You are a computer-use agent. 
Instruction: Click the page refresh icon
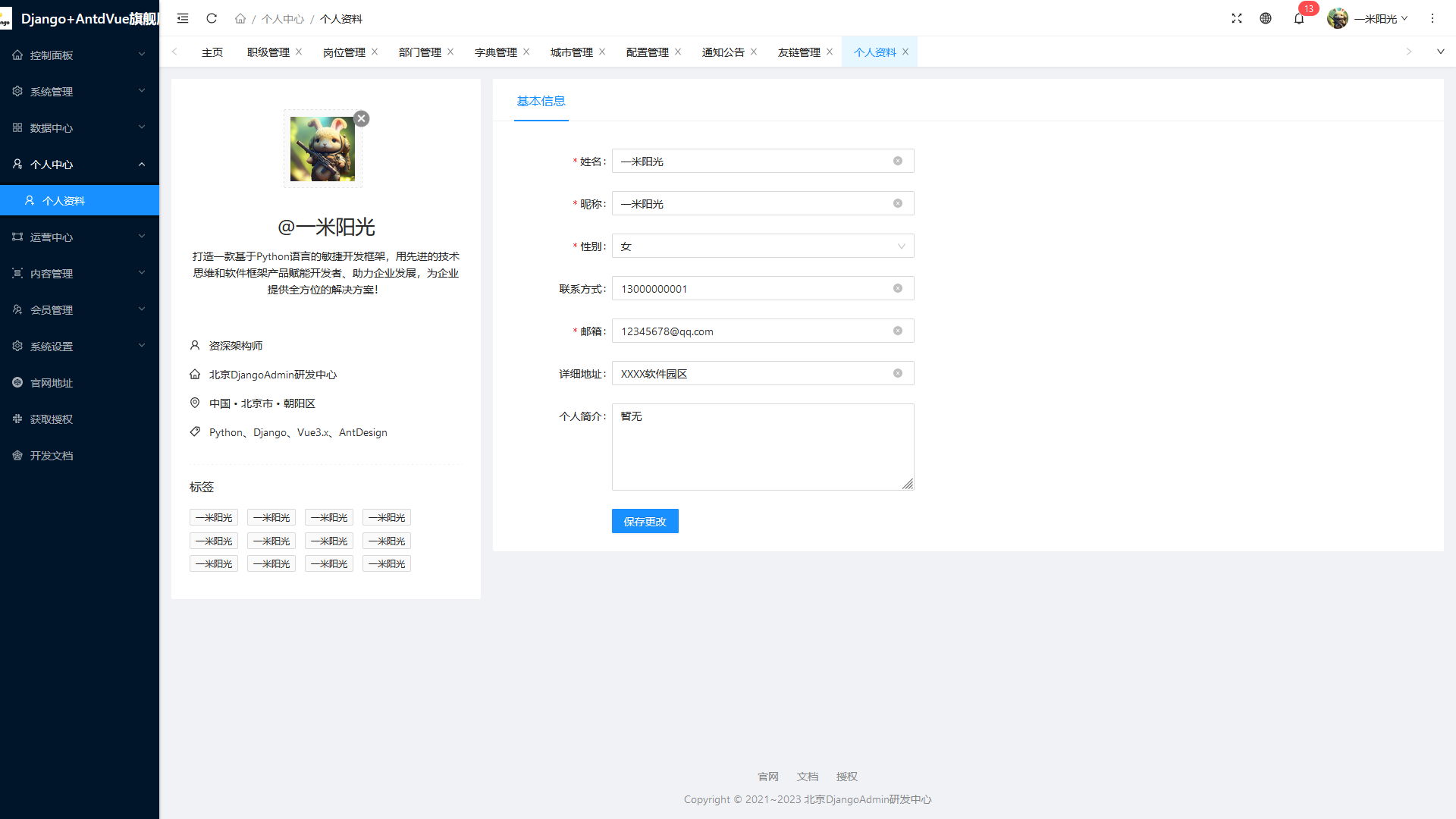(212, 18)
